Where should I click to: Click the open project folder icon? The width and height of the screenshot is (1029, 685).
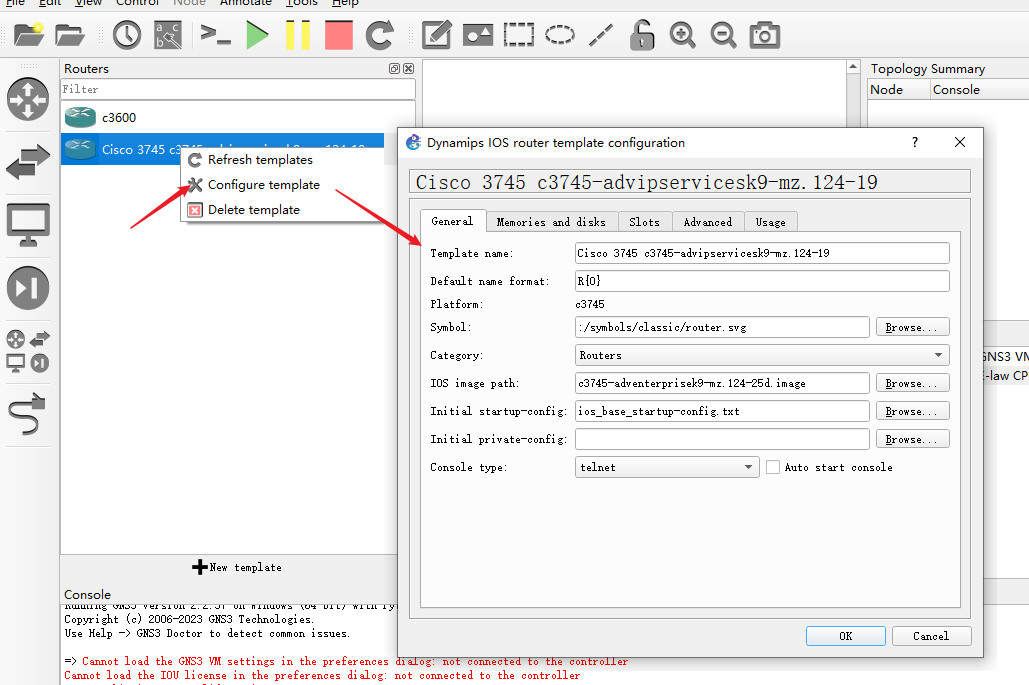pyautogui.click(x=70, y=35)
